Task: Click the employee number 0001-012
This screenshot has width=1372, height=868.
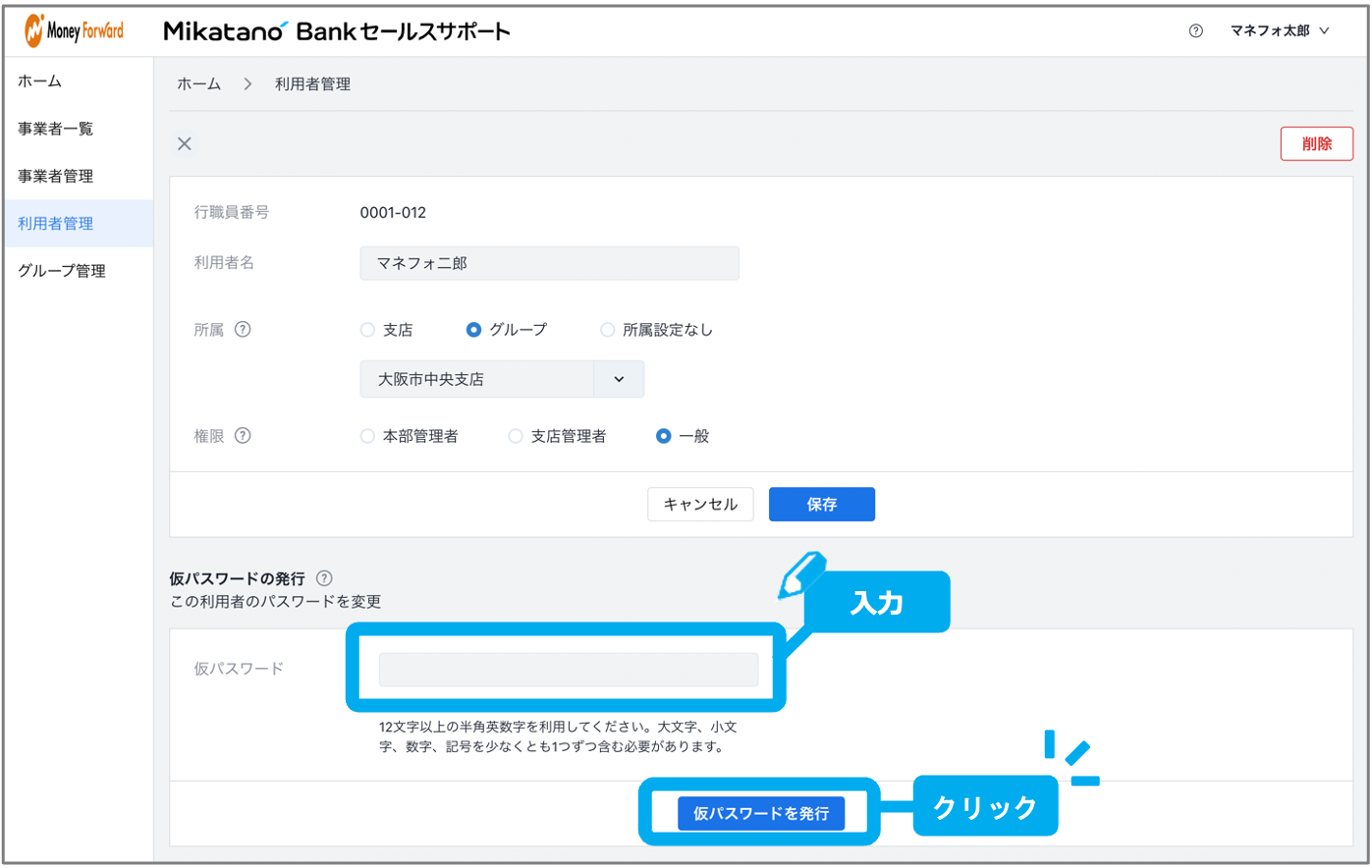Action: click(393, 212)
